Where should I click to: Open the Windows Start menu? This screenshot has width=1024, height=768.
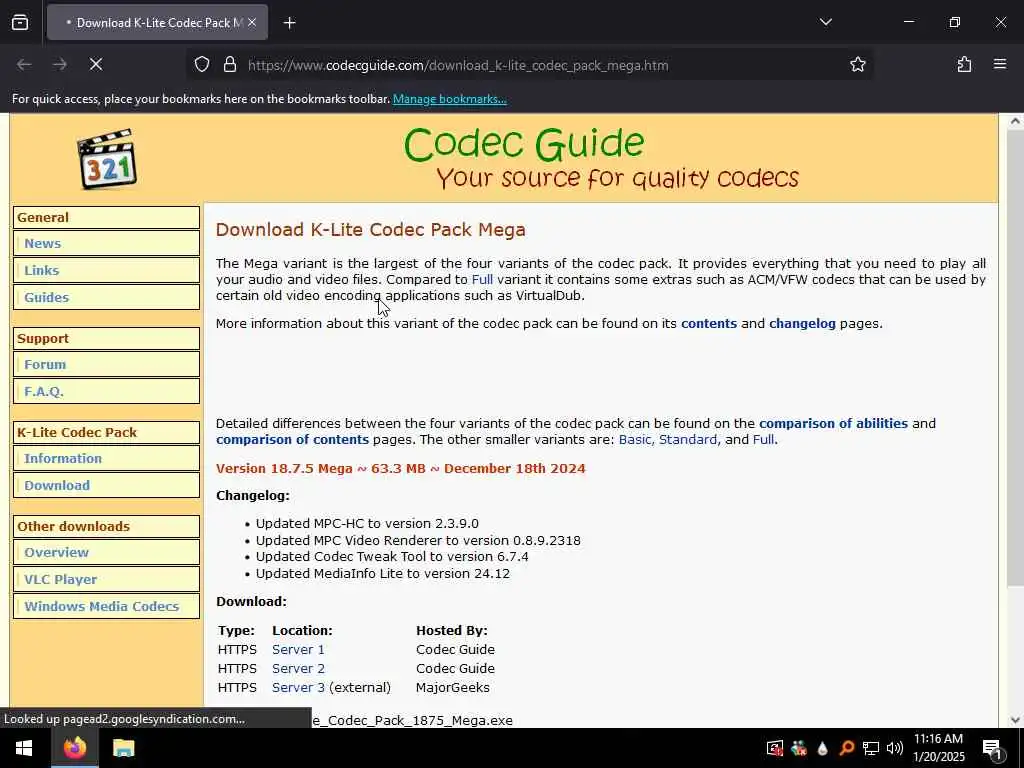(x=24, y=748)
